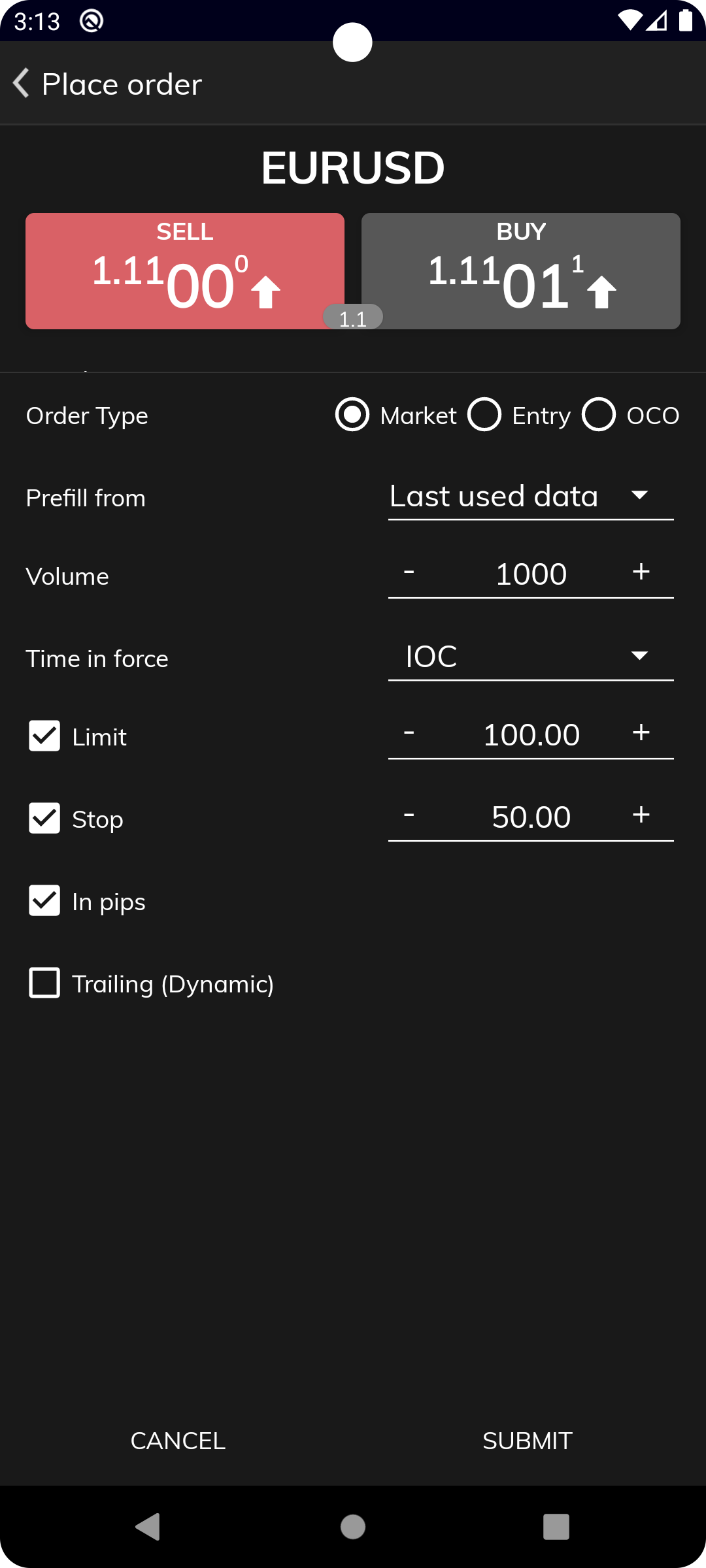The image size is (706, 1568).
Task: Increase Limit value with plus
Action: pos(641,733)
